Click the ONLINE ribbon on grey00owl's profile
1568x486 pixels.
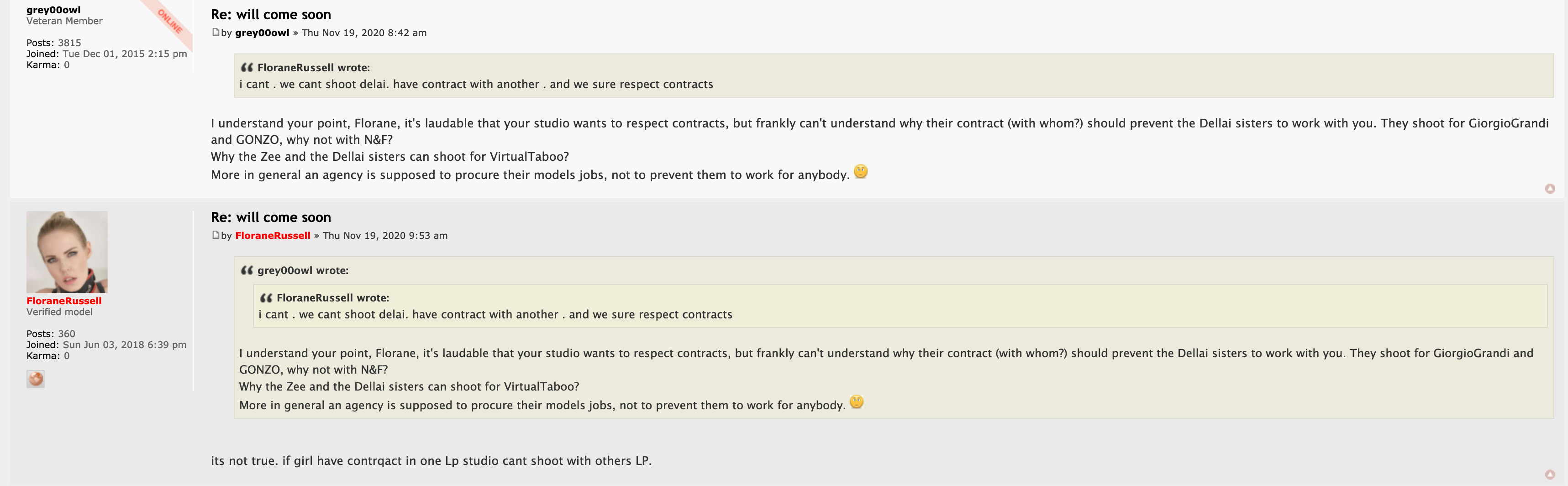(170, 21)
